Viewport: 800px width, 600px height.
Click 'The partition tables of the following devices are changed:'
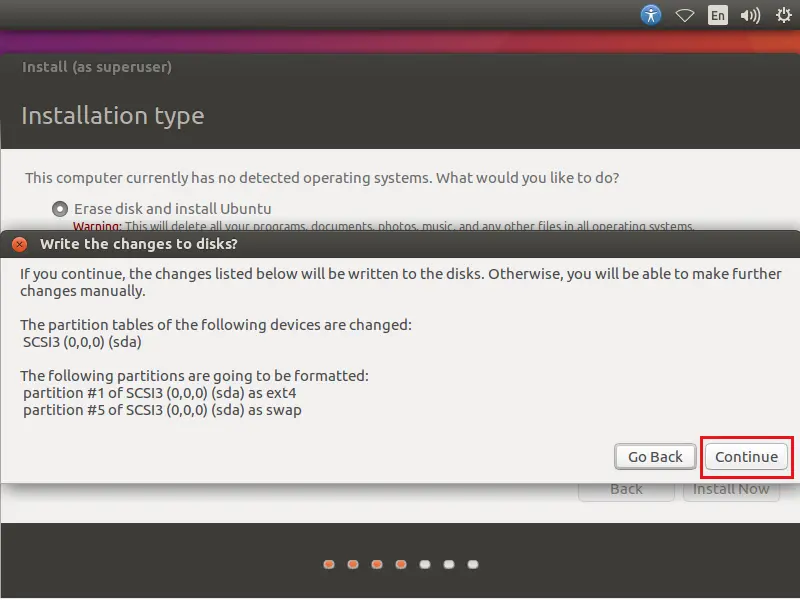pos(216,325)
